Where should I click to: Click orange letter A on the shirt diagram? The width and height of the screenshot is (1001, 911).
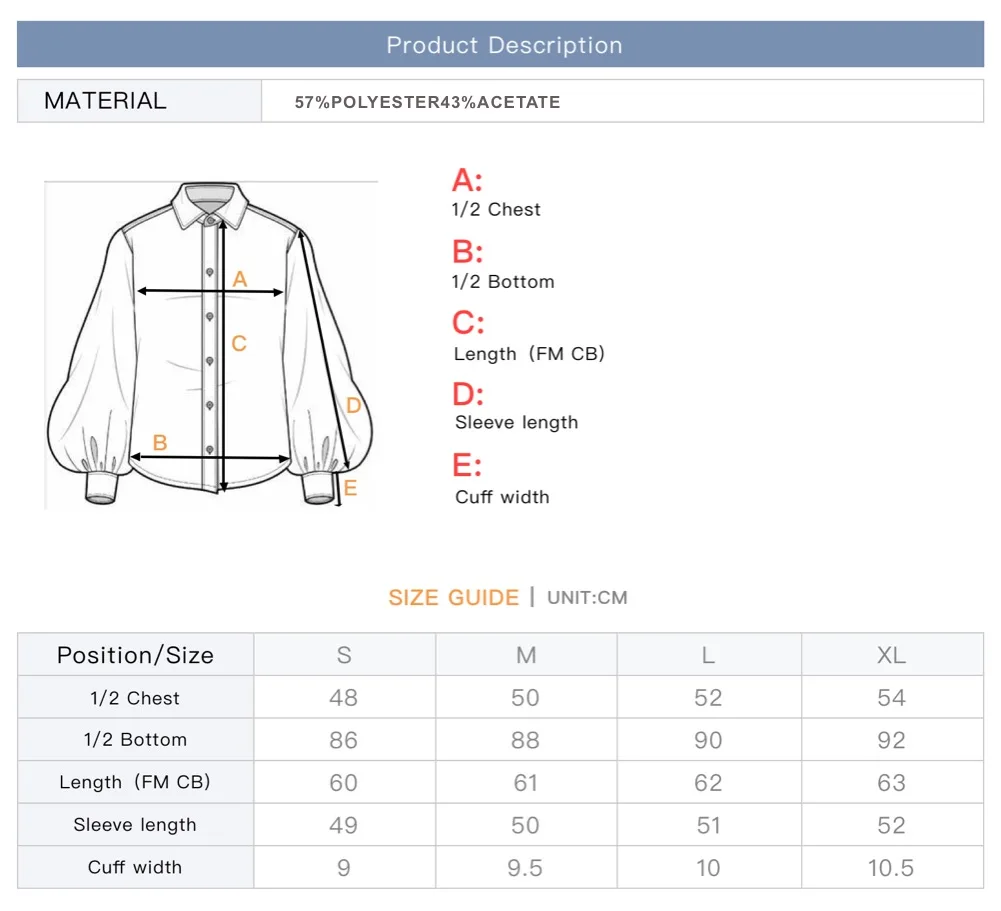click(240, 280)
